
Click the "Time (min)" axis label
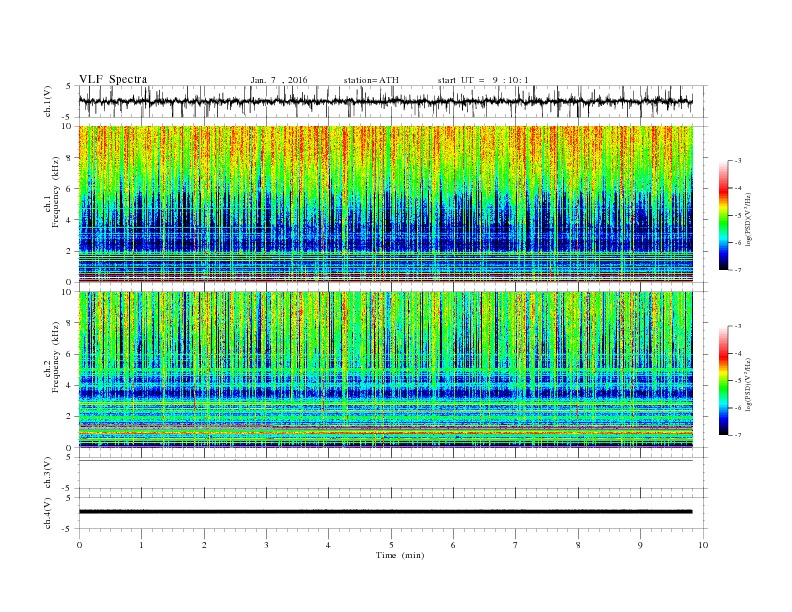coord(400,555)
